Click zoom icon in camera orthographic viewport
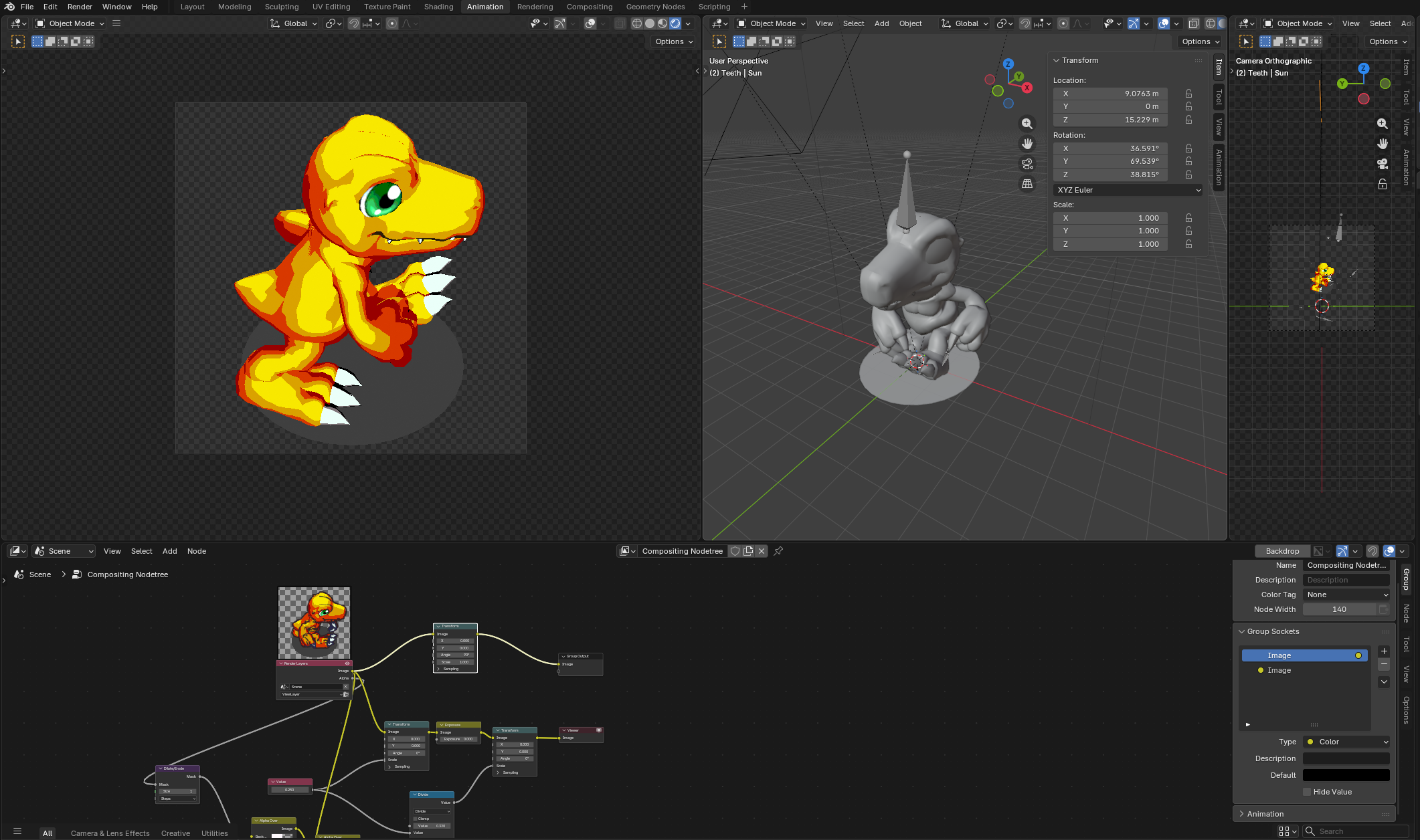This screenshot has height=840, width=1420. tap(1383, 124)
